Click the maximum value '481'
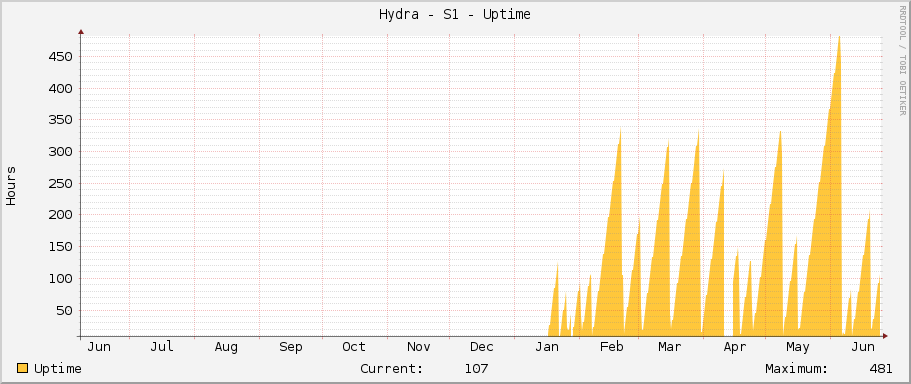 (x=881, y=369)
